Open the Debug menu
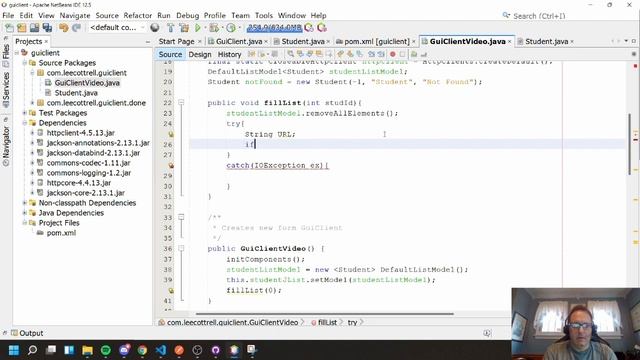The height and width of the screenshot is (360, 640). click(x=187, y=16)
